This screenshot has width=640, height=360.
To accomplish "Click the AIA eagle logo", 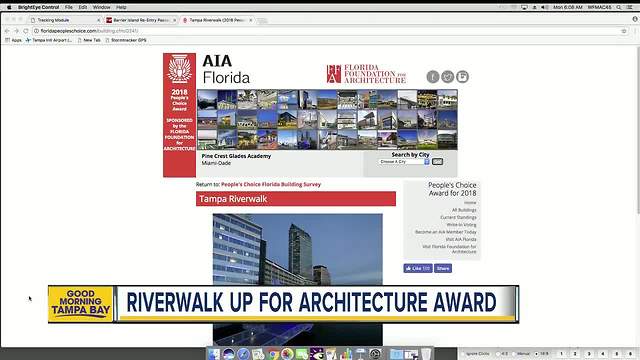I will (179, 69).
